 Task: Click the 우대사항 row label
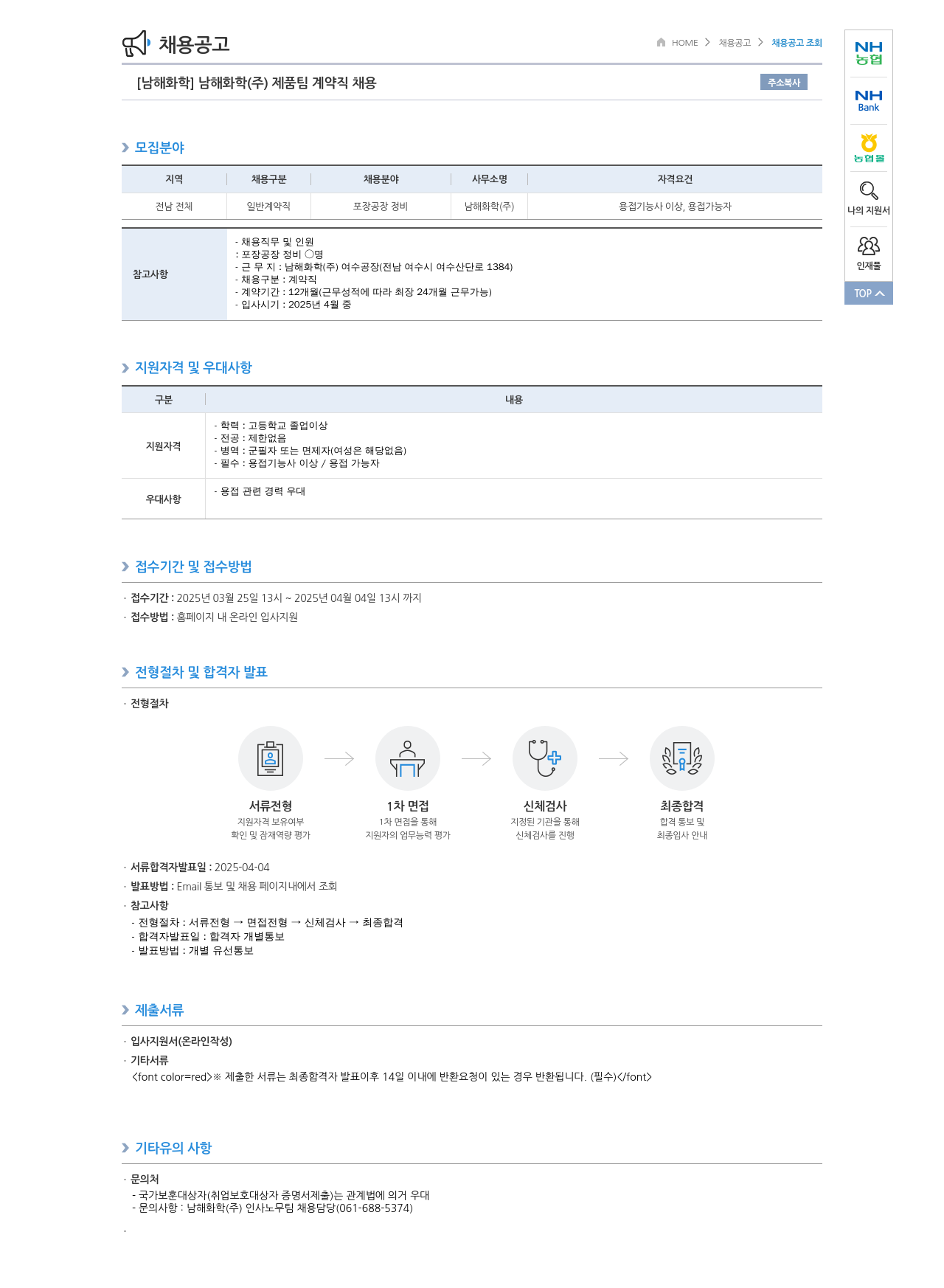(164, 499)
